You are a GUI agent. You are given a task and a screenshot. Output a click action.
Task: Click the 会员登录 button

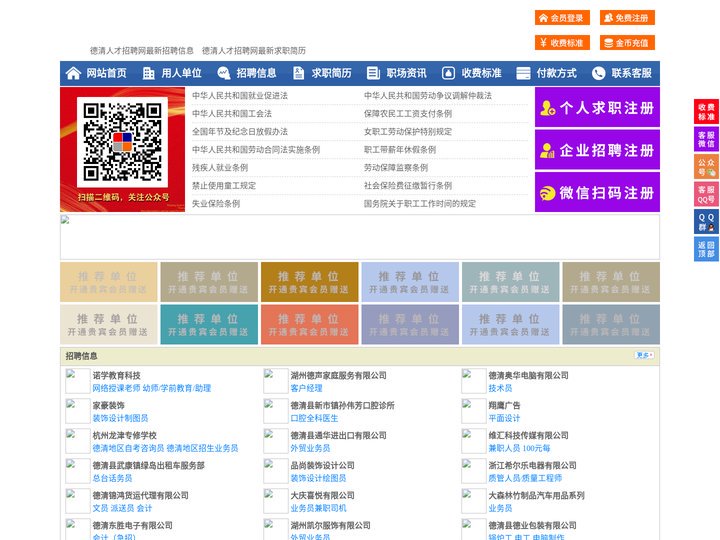[x=562, y=18]
